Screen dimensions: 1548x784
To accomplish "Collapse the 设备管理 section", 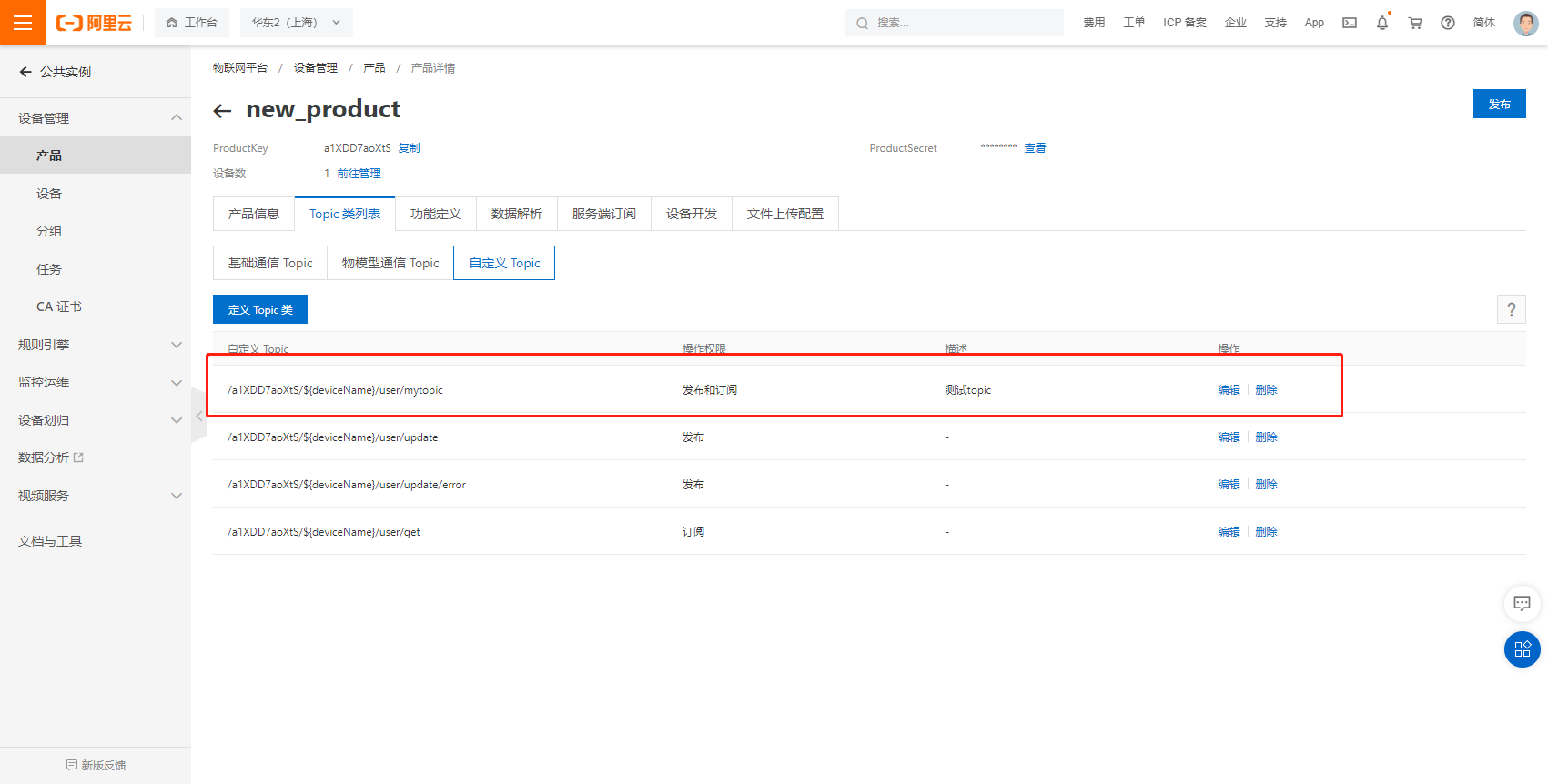I will (x=96, y=118).
